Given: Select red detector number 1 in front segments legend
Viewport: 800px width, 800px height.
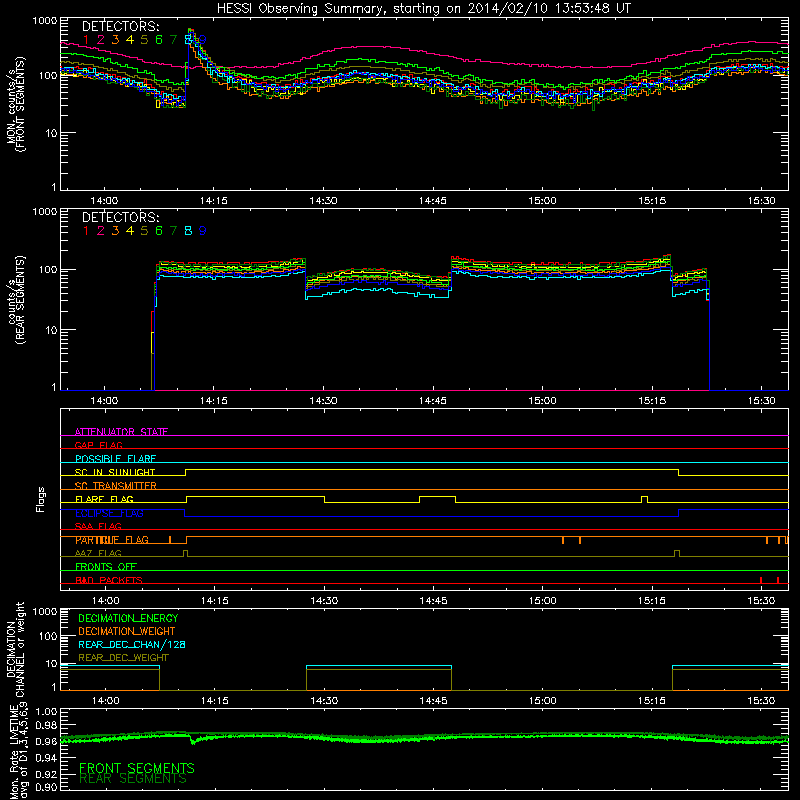Looking at the screenshot, I should coord(86,39).
